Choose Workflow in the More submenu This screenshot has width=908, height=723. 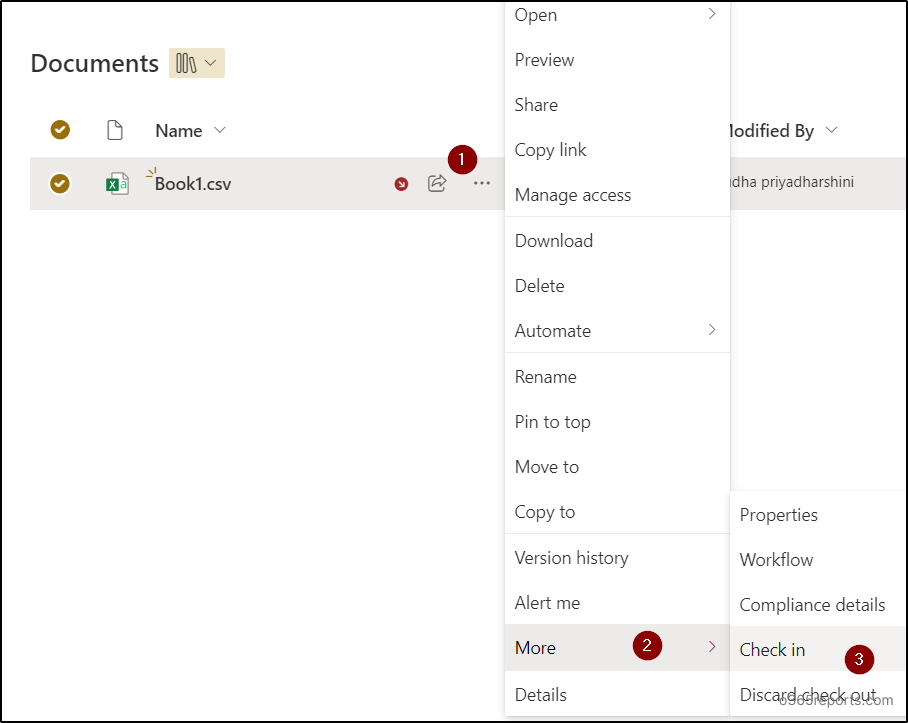(818, 560)
